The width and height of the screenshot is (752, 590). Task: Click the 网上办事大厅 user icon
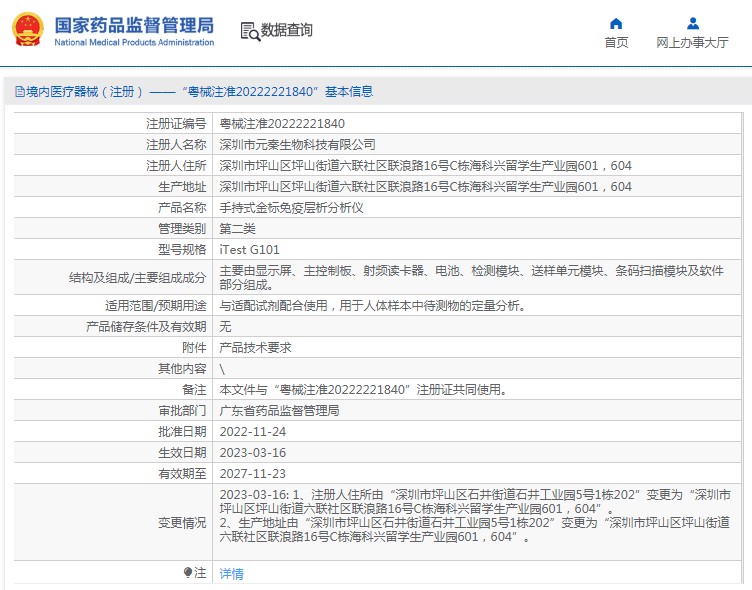693,24
